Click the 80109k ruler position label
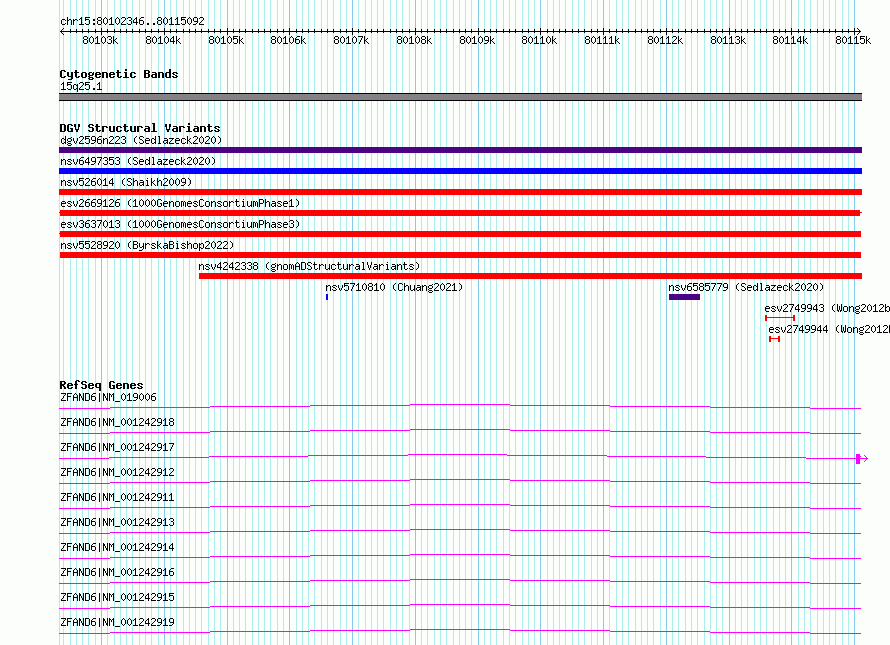The height and width of the screenshot is (645, 890). click(x=477, y=40)
